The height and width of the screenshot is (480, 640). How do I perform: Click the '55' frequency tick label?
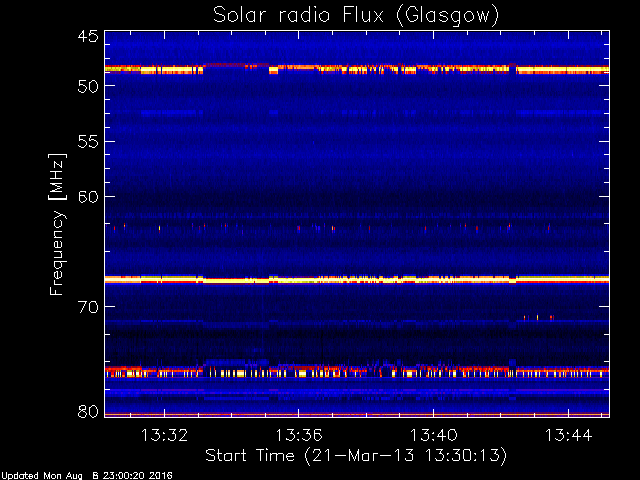88,142
